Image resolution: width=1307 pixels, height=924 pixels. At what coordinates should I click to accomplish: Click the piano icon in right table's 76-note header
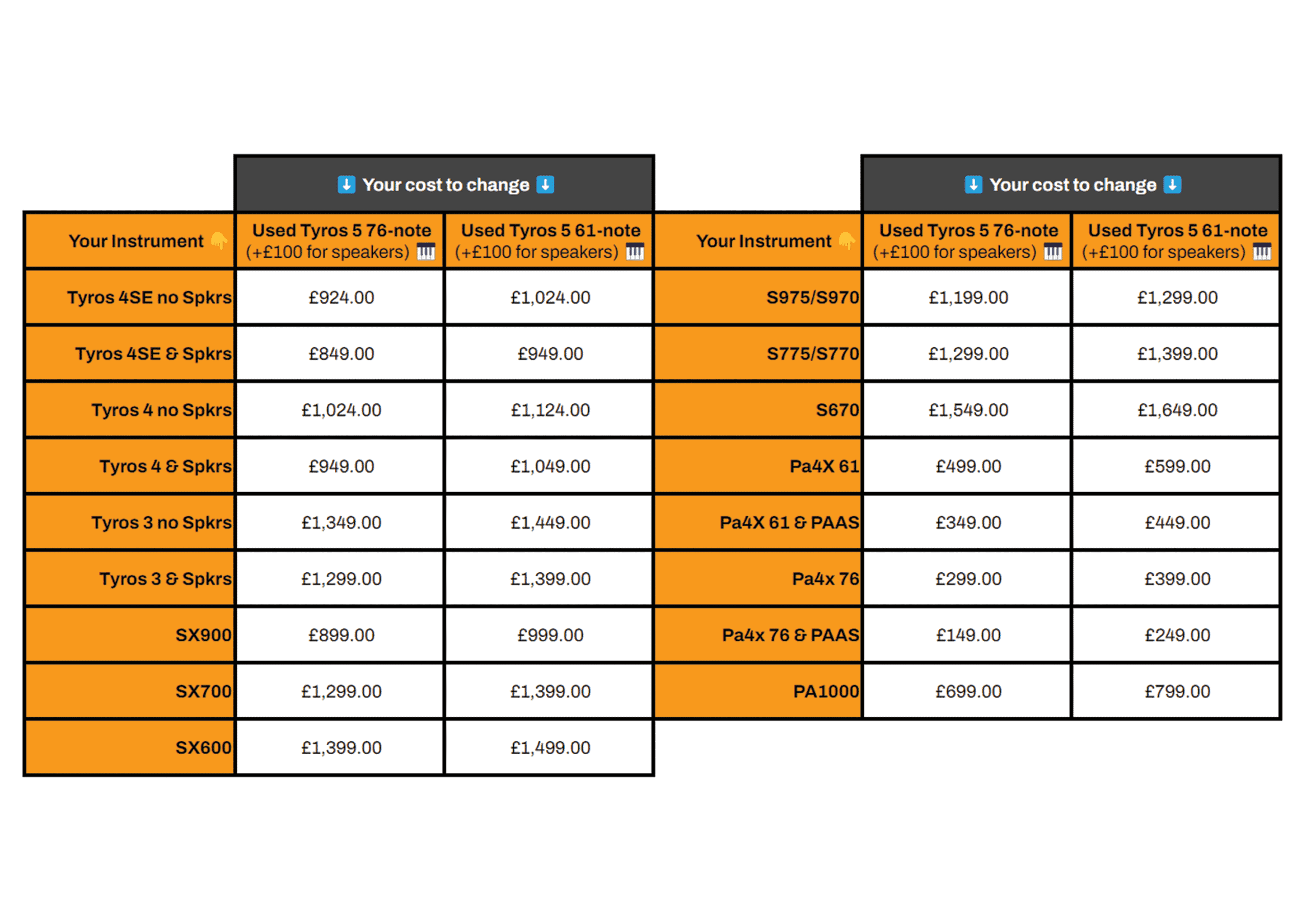(x=1053, y=252)
